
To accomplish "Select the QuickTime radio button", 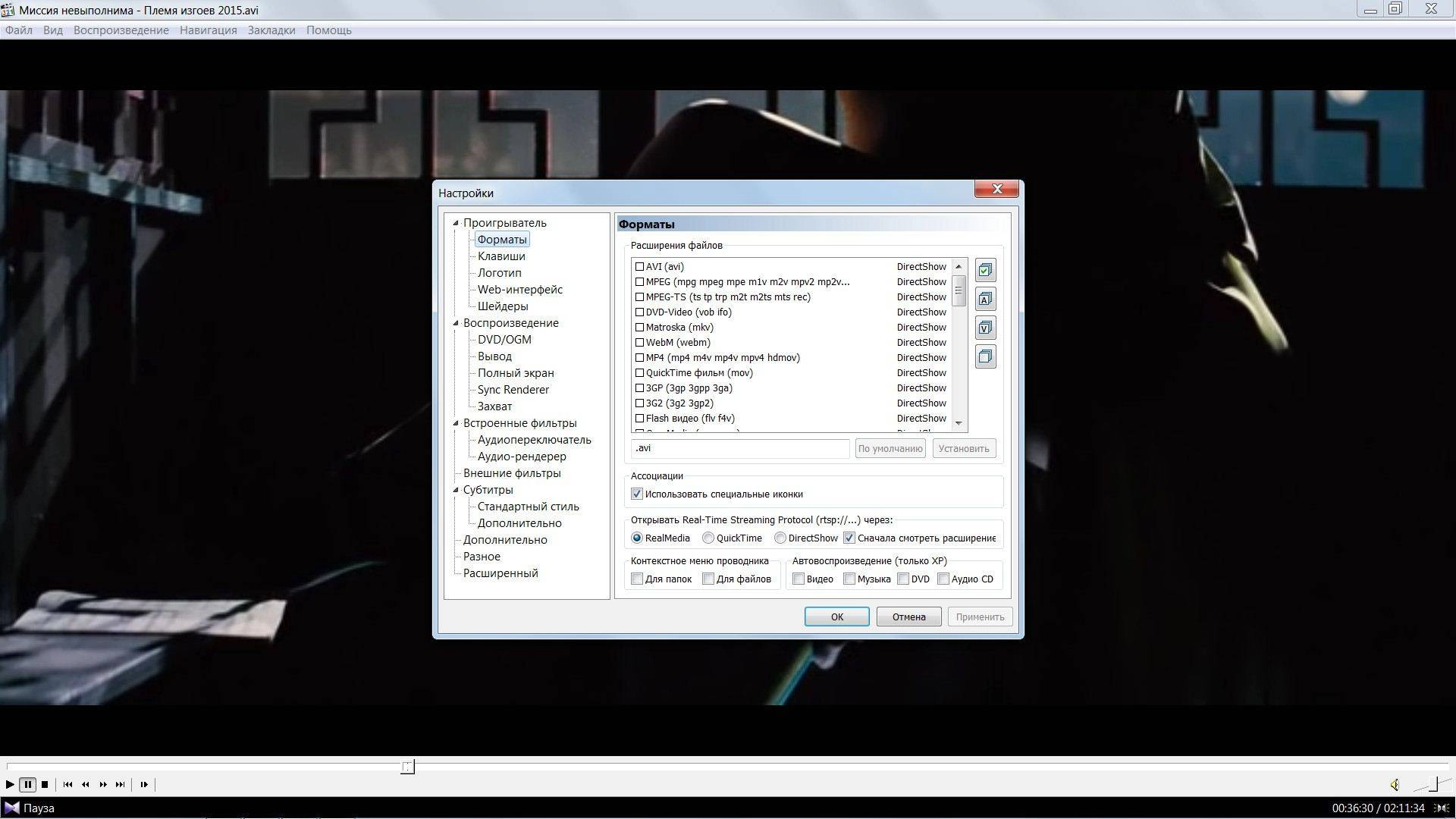I will coord(708,538).
